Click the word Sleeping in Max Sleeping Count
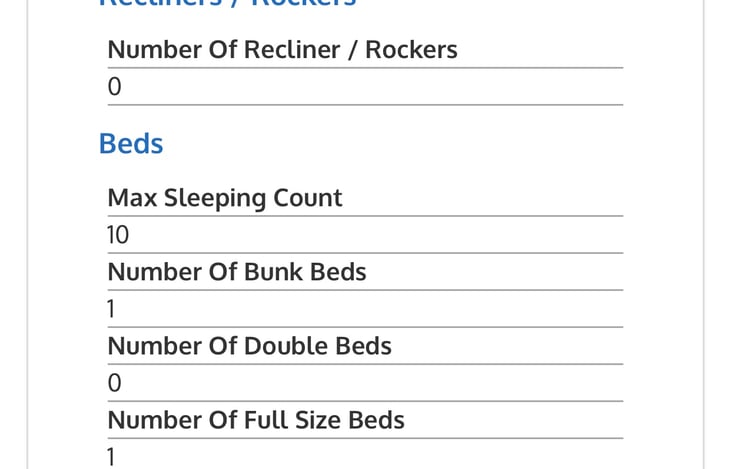The height and width of the screenshot is (469, 731). click(215, 199)
